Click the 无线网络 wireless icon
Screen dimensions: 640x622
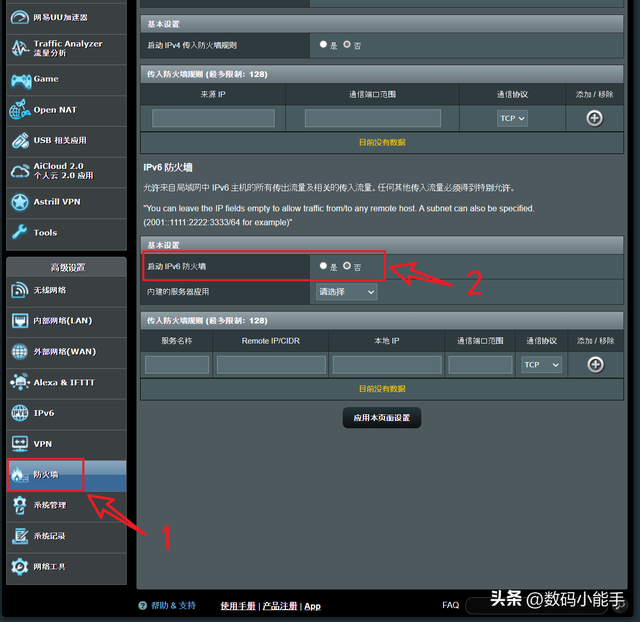[x=20, y=290]
